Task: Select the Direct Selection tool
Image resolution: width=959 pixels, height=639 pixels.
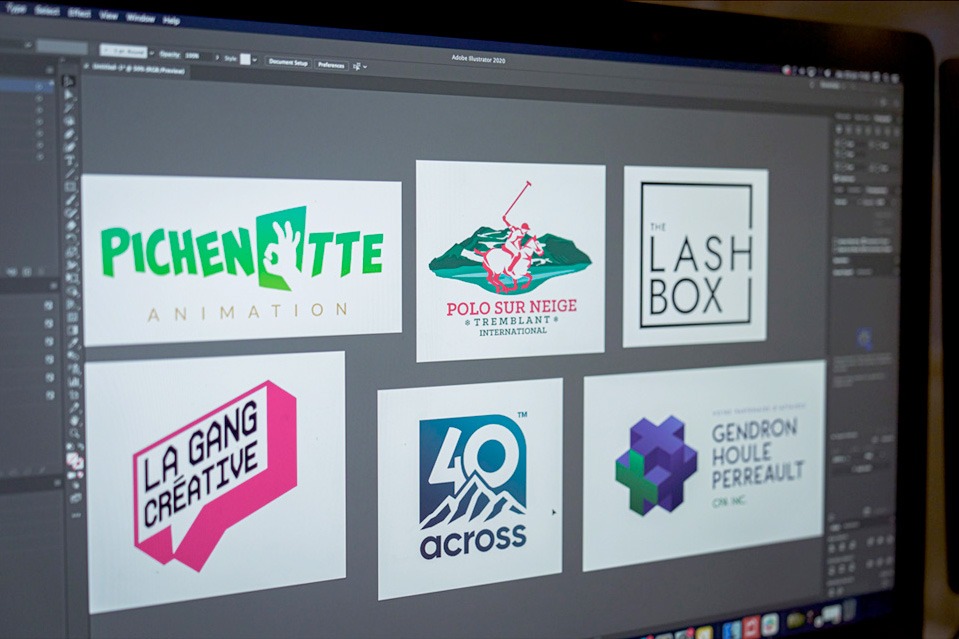Action: pos(68,94)
